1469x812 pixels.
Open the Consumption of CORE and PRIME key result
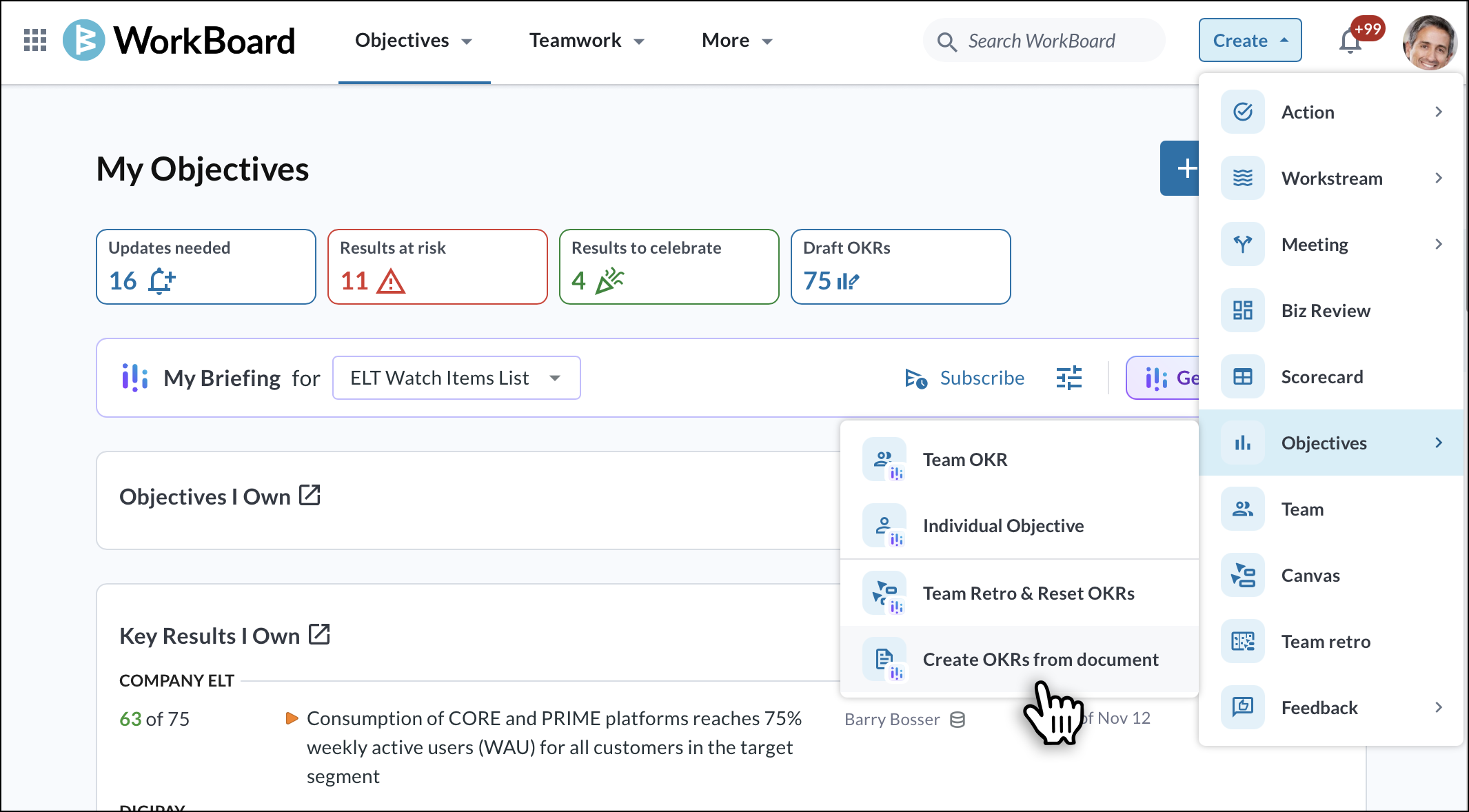[x=554, y=747]
